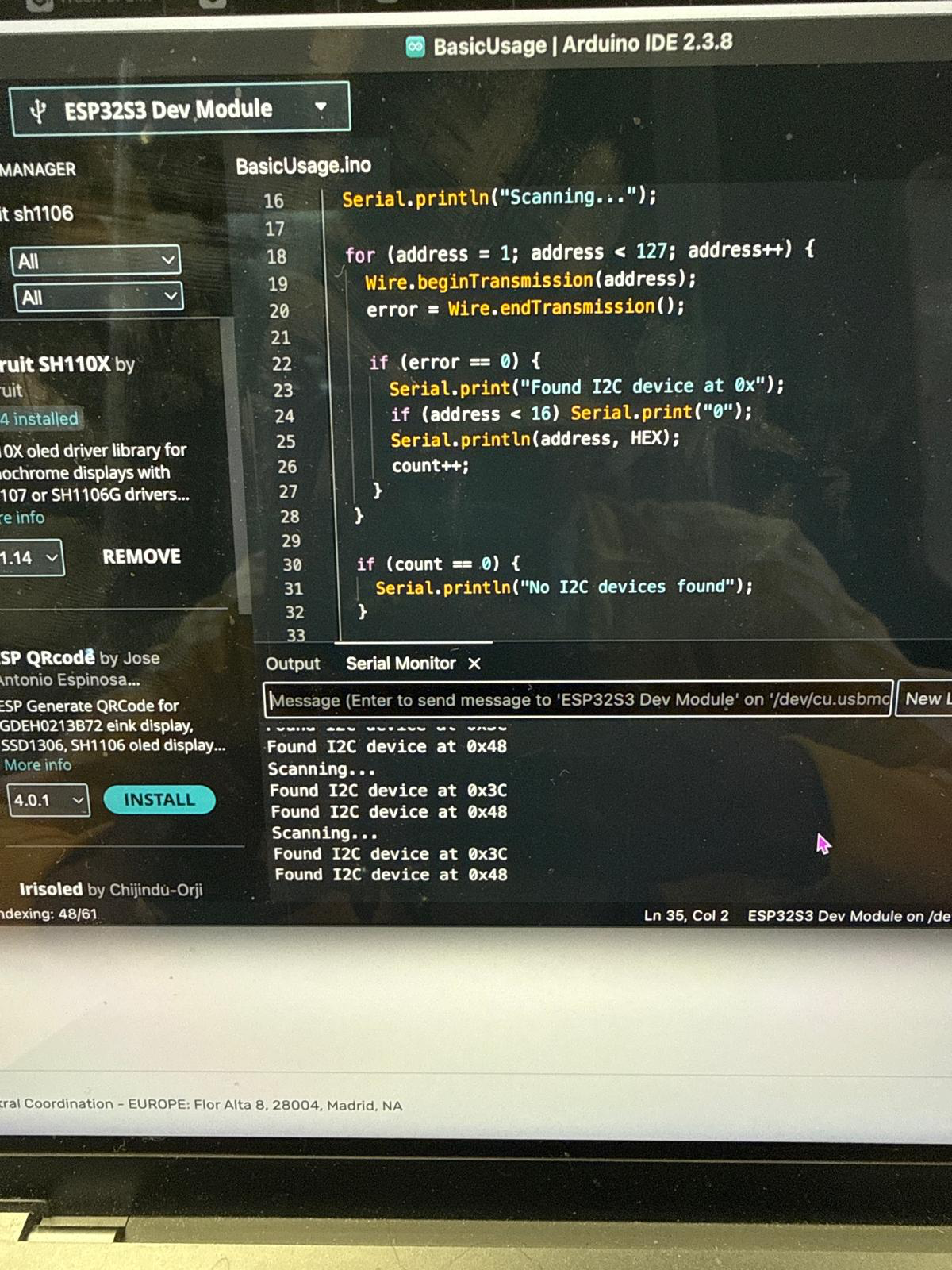This screenshot has width=952, height=1270.
Task: Open more info link for SH110X library
Action: pyautogui.click(x=22, y=518)
